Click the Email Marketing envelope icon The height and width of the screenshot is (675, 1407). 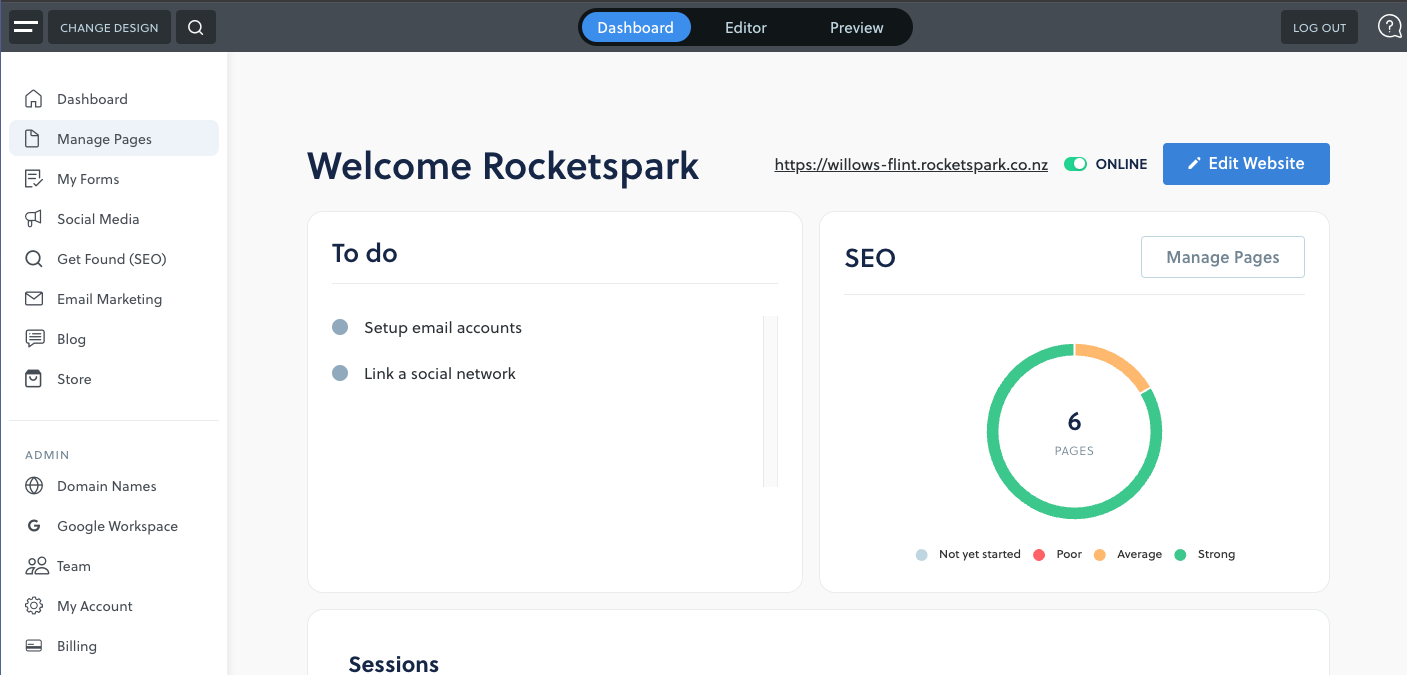point(34,299)
